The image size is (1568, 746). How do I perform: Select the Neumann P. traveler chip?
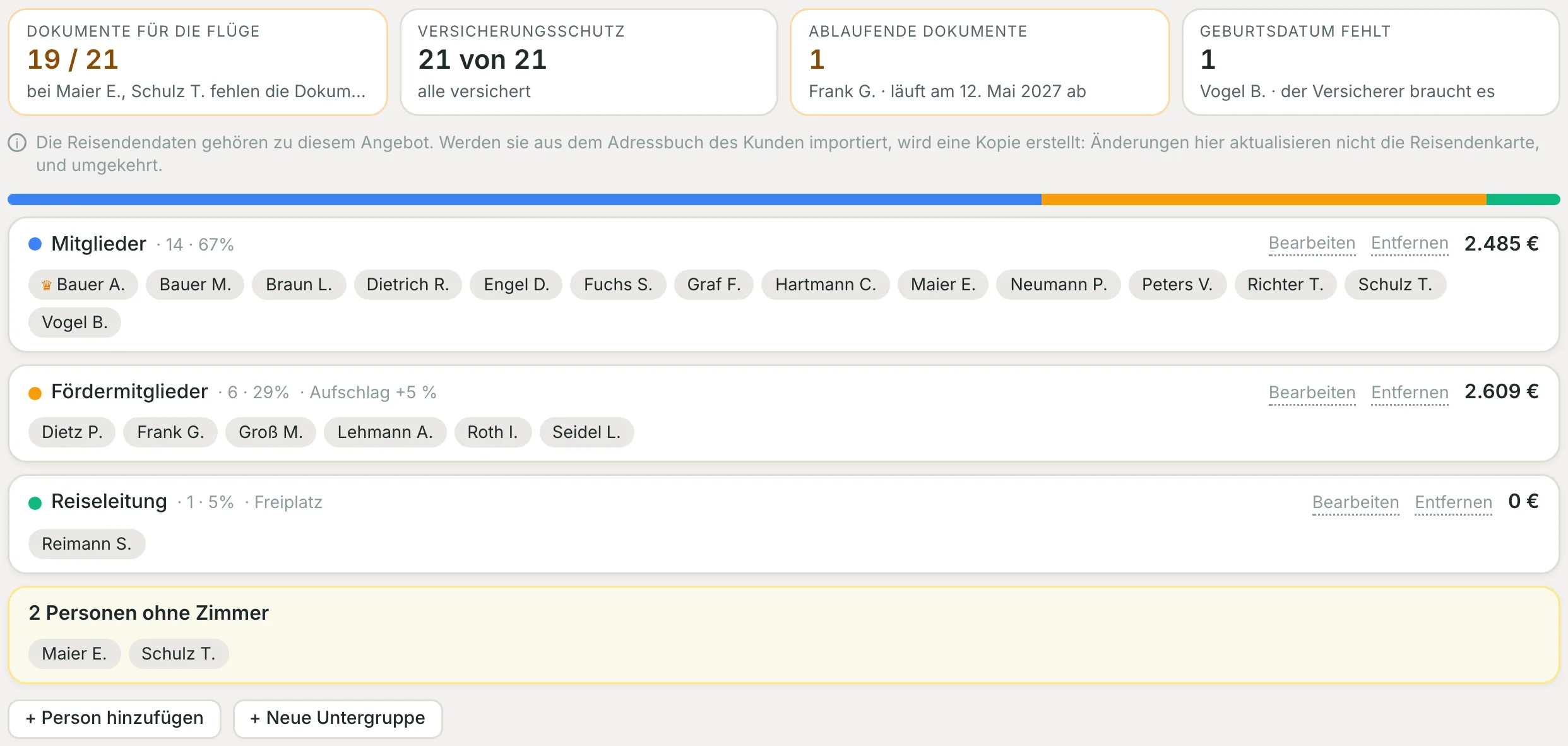[1059, 285]
